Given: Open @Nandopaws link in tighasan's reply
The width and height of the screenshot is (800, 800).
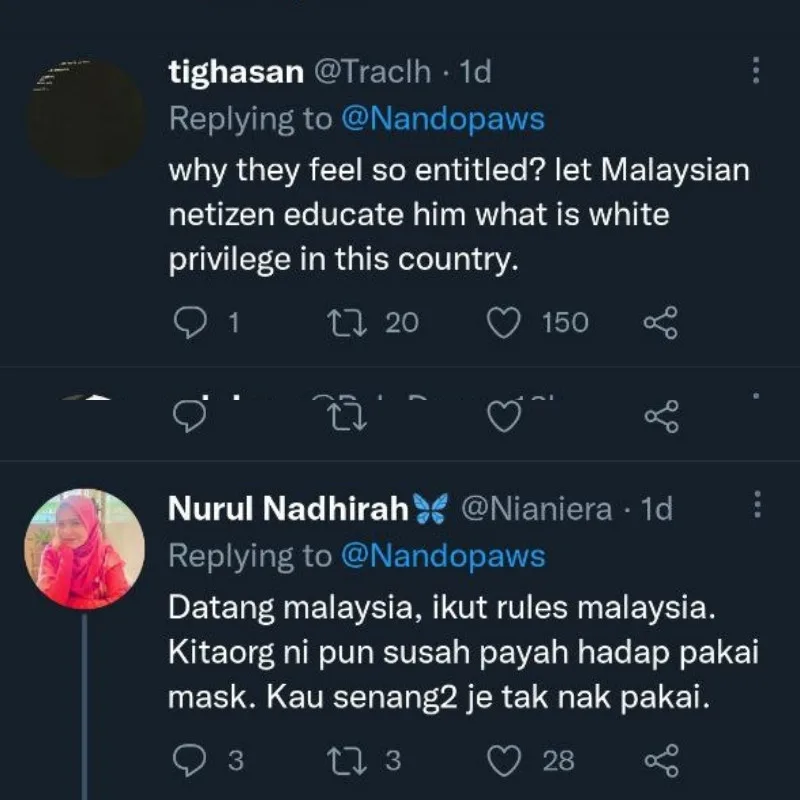Looking at the screenshot, I should coord(442,119).
